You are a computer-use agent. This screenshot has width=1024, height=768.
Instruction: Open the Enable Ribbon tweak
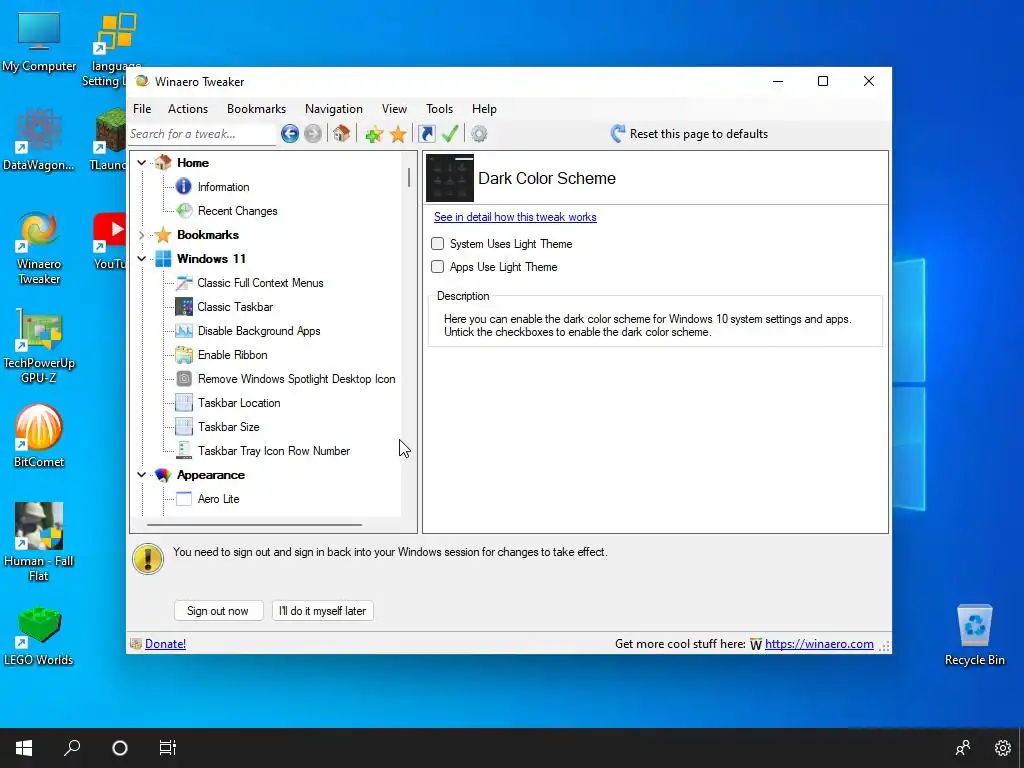(232, 355)
